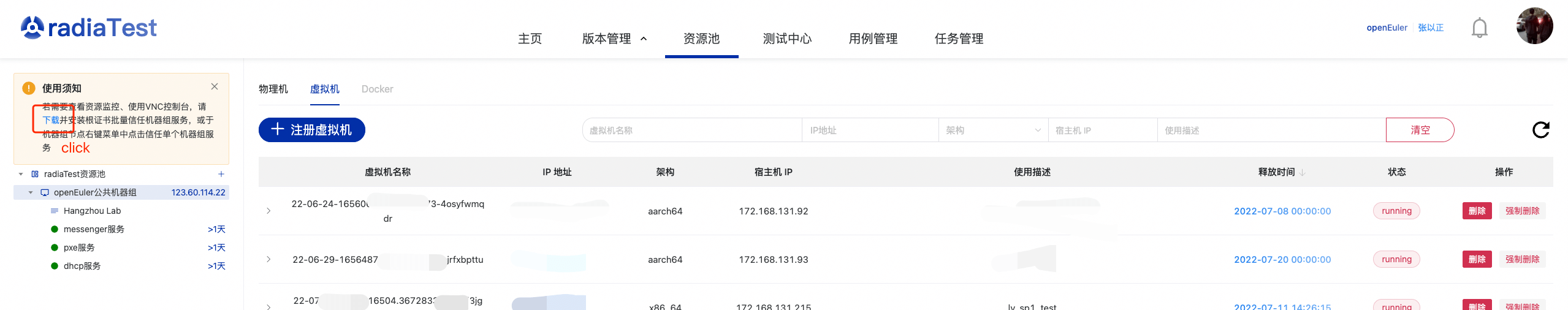Switch to the Docker tab
This screenshot has width=1568, height=310.
click(377, 89)
